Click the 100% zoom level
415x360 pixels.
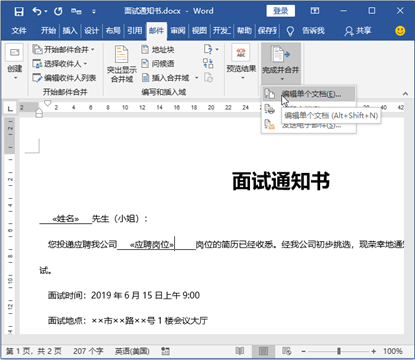pos(393,351)
